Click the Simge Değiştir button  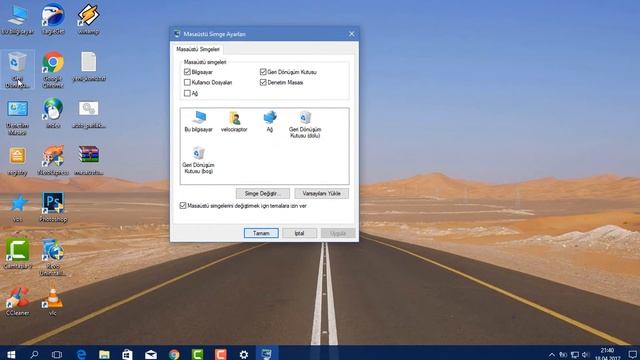point(263,193)
